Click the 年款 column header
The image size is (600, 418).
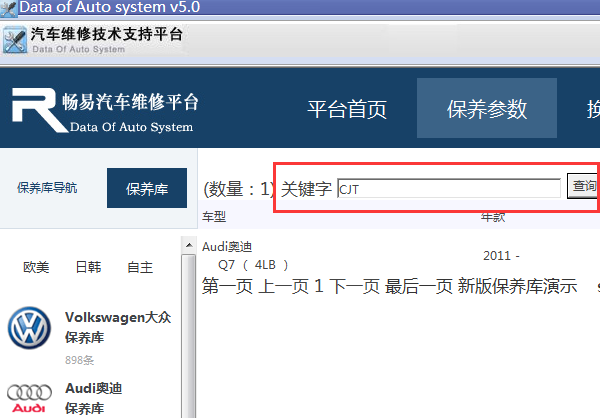click(493, 217)
